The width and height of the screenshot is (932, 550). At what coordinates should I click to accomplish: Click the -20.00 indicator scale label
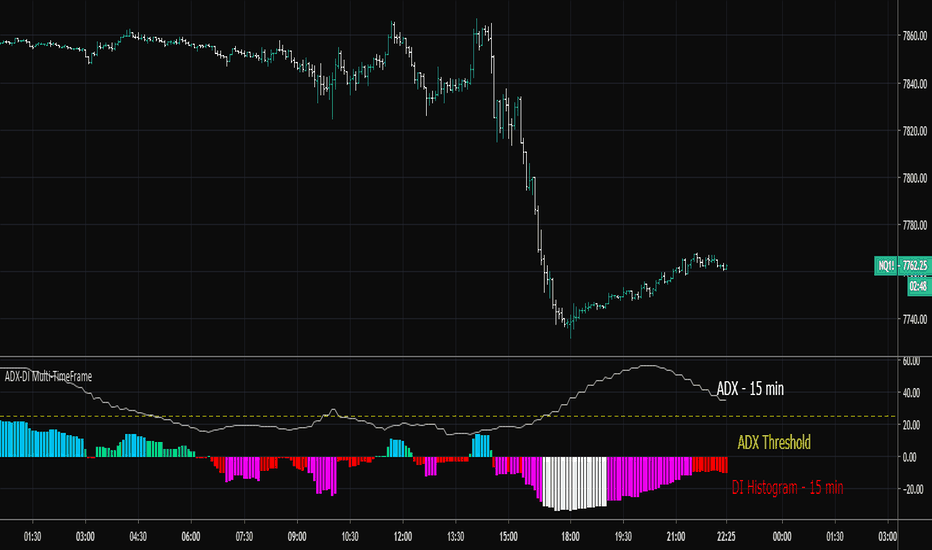(913, 489)
